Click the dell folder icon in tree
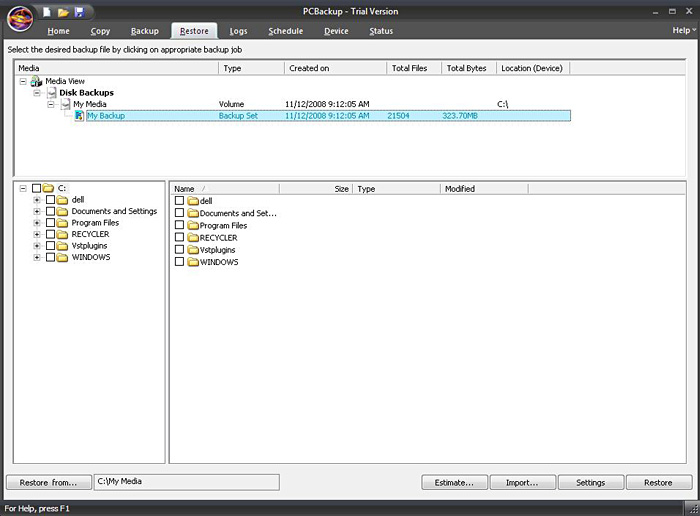700x516 pixels. (62, 200)
